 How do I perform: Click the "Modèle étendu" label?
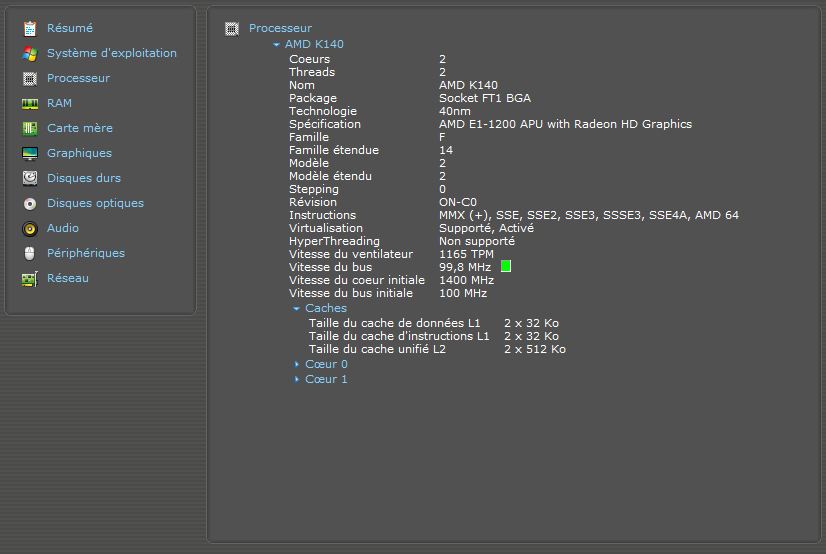point(330,176)
